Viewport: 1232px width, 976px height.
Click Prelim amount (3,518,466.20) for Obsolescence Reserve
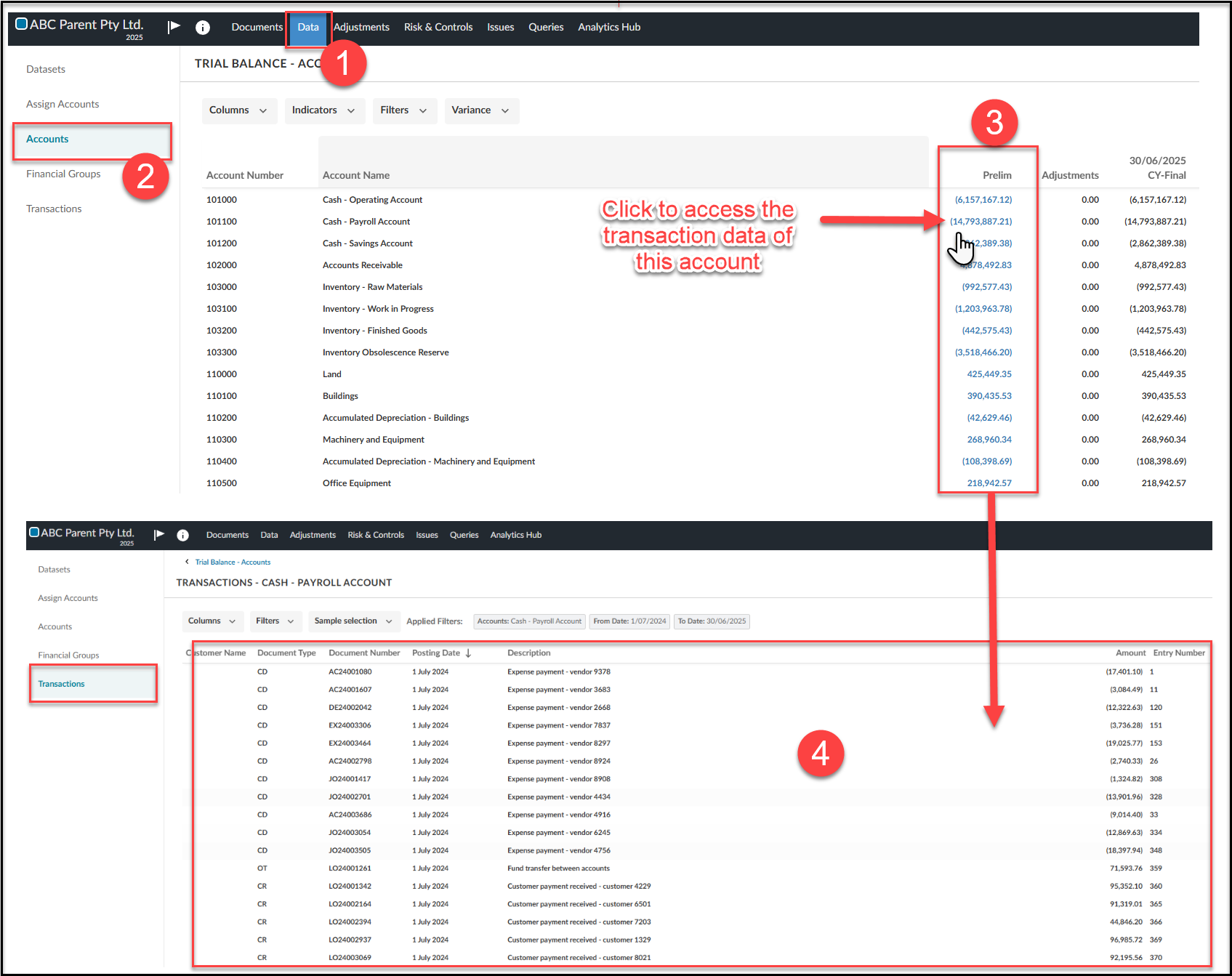pos(983,352)
